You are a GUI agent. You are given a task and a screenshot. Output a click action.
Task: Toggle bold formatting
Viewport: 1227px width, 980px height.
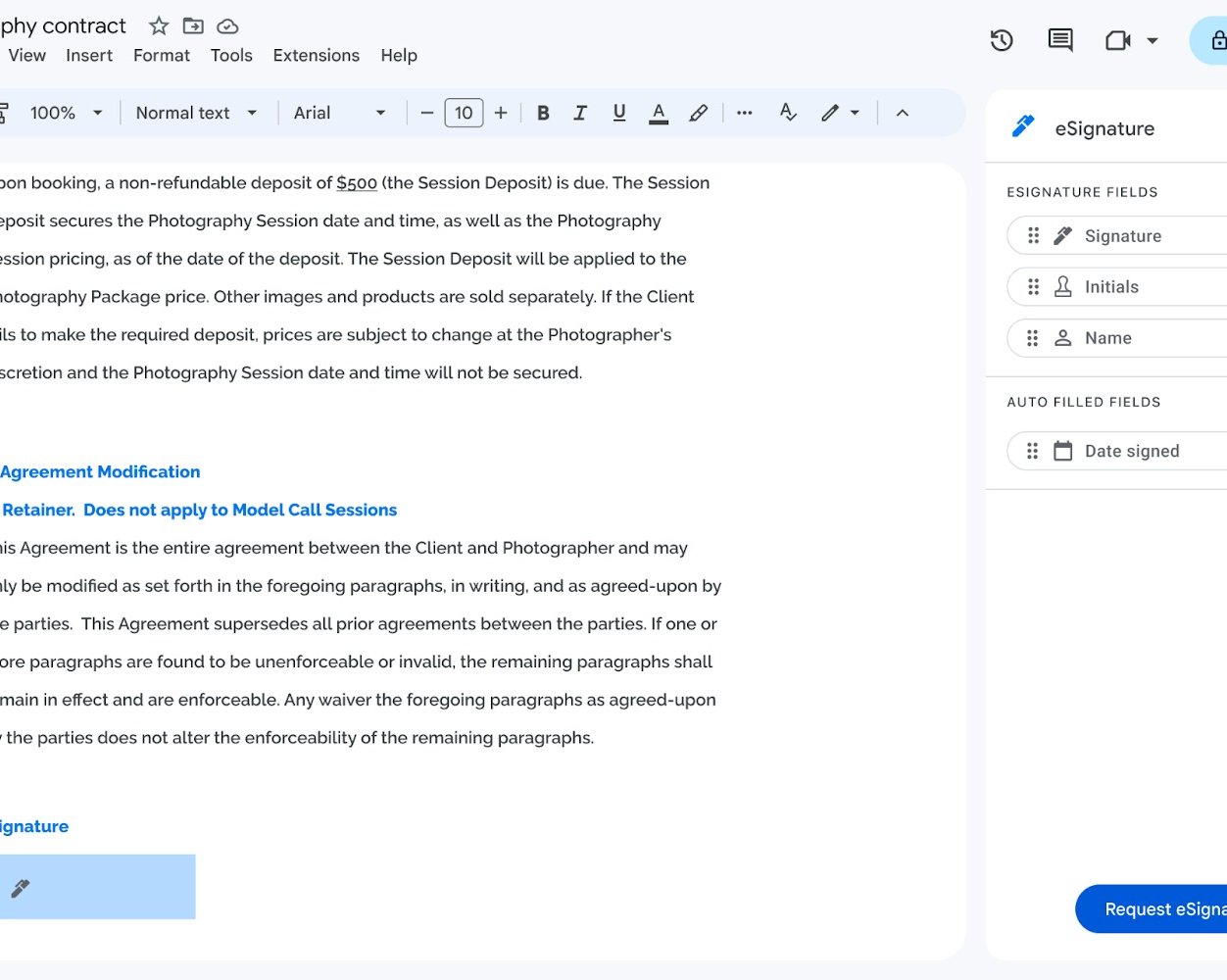[543, 113]
